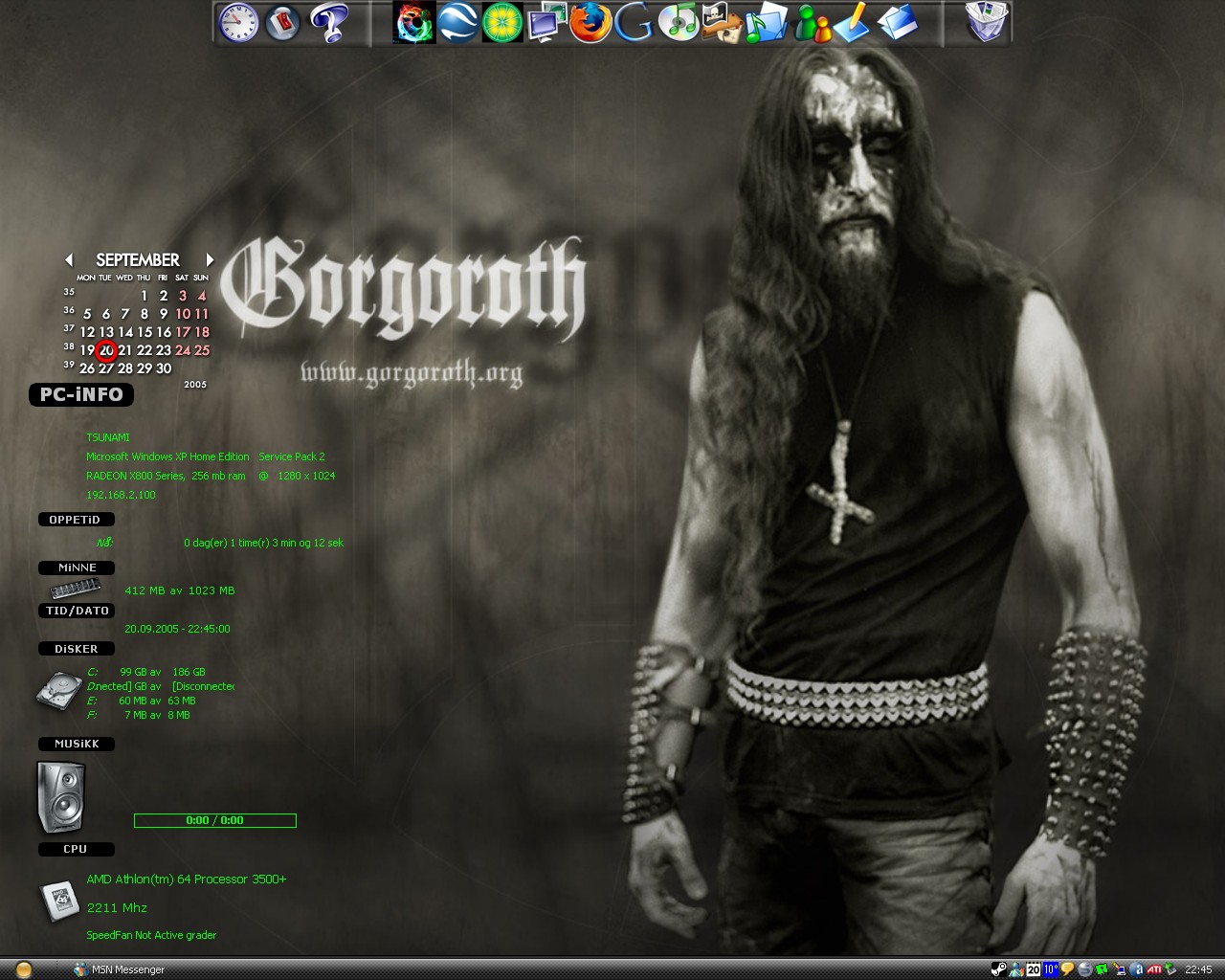Open the blue folder dock icon
Viewport: 1225px width, 980px height.
[897, 23]
